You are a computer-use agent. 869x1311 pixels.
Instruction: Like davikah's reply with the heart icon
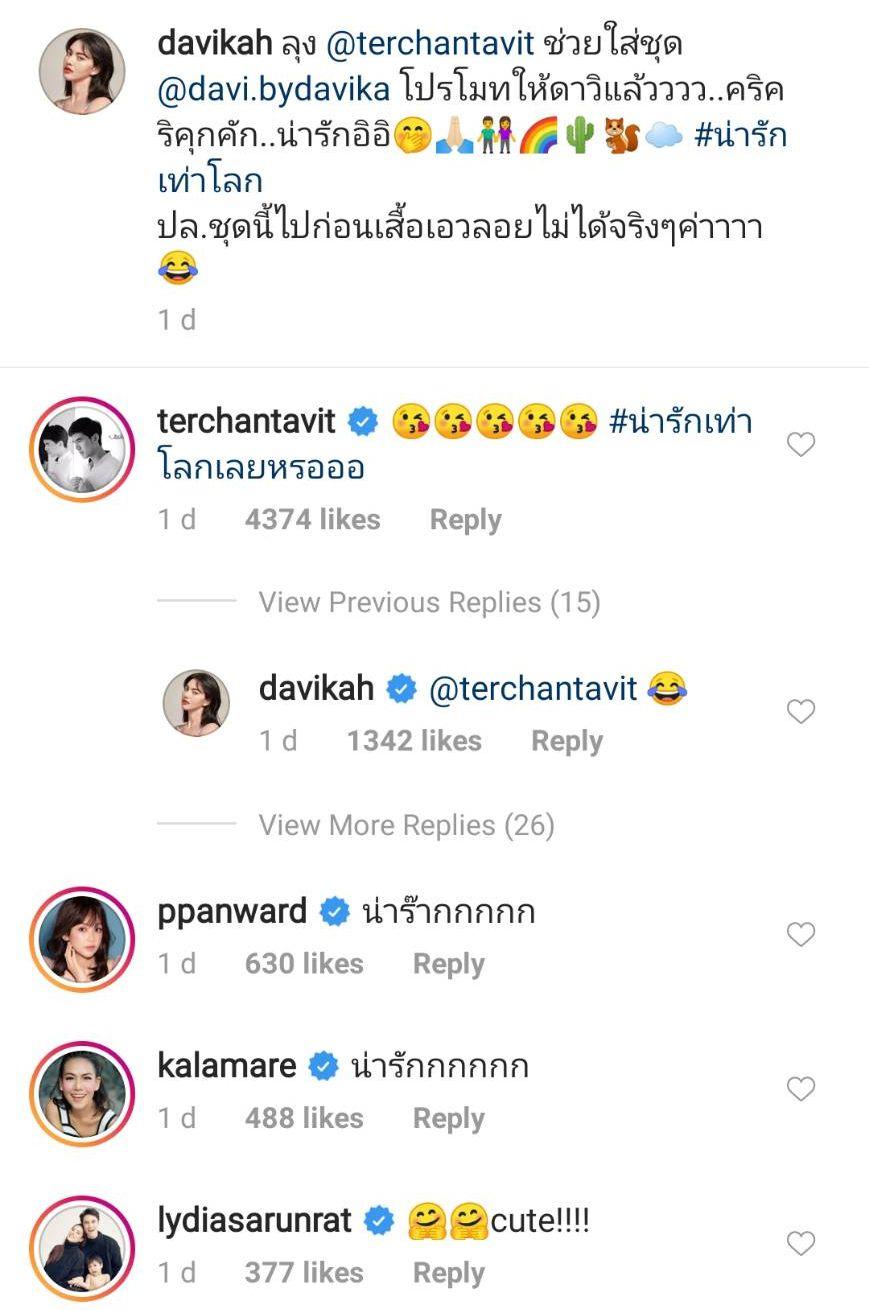click(x=800, y=712)
